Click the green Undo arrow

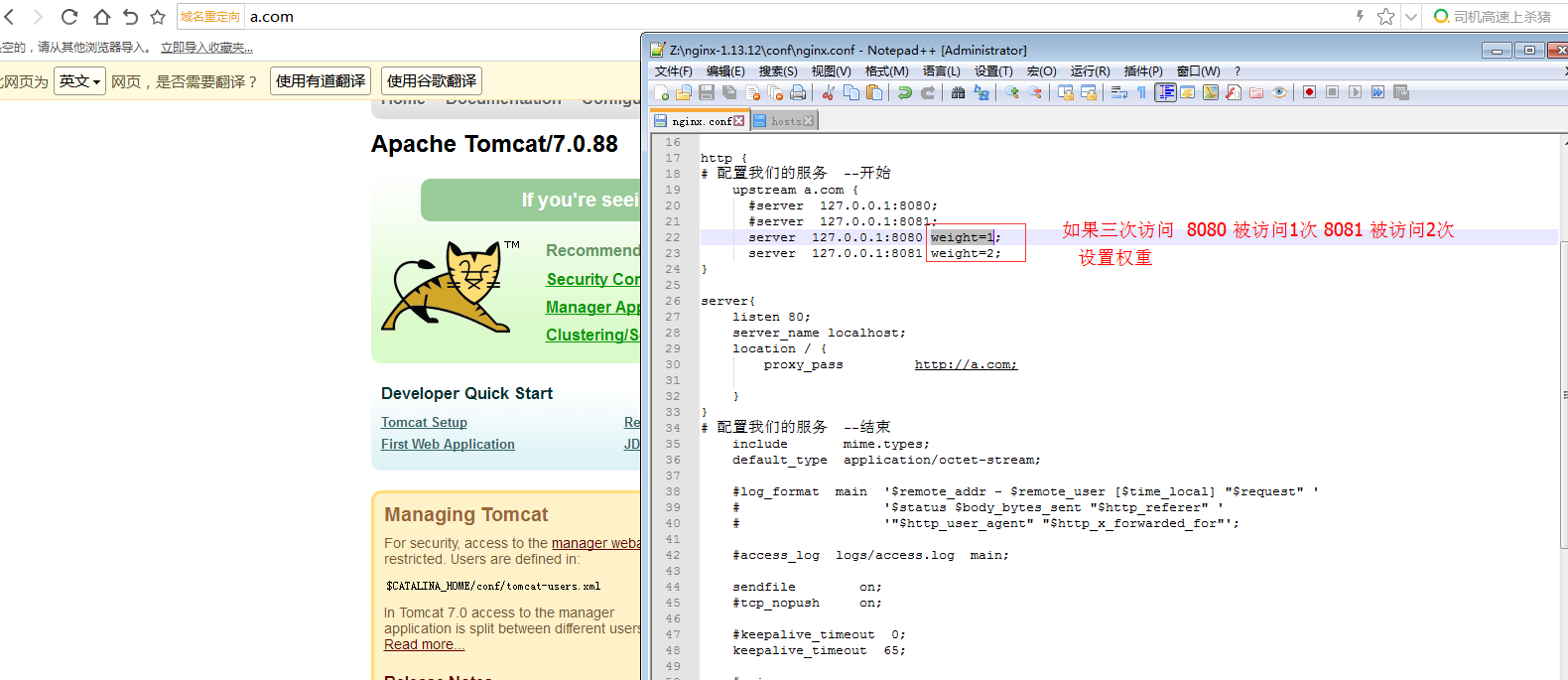click(904, 92)
